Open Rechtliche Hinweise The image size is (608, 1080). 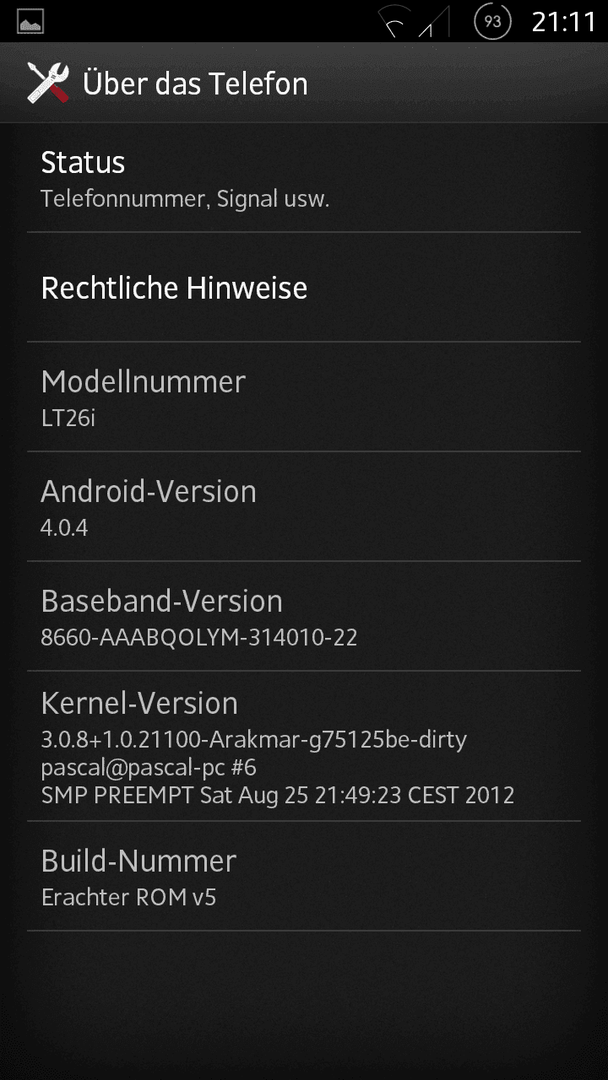tap(304, 287)
